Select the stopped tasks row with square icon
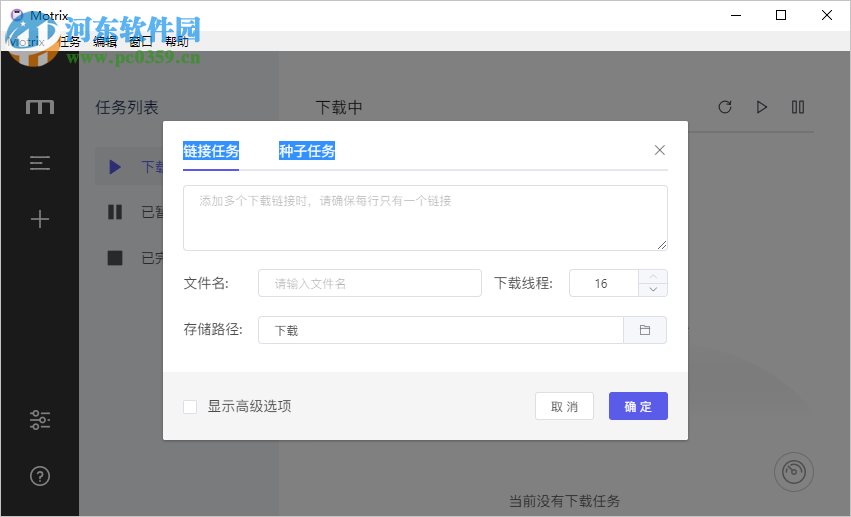The width and height of the screenshot is (851, 517). pyautogui.click(x=130, y=258)
